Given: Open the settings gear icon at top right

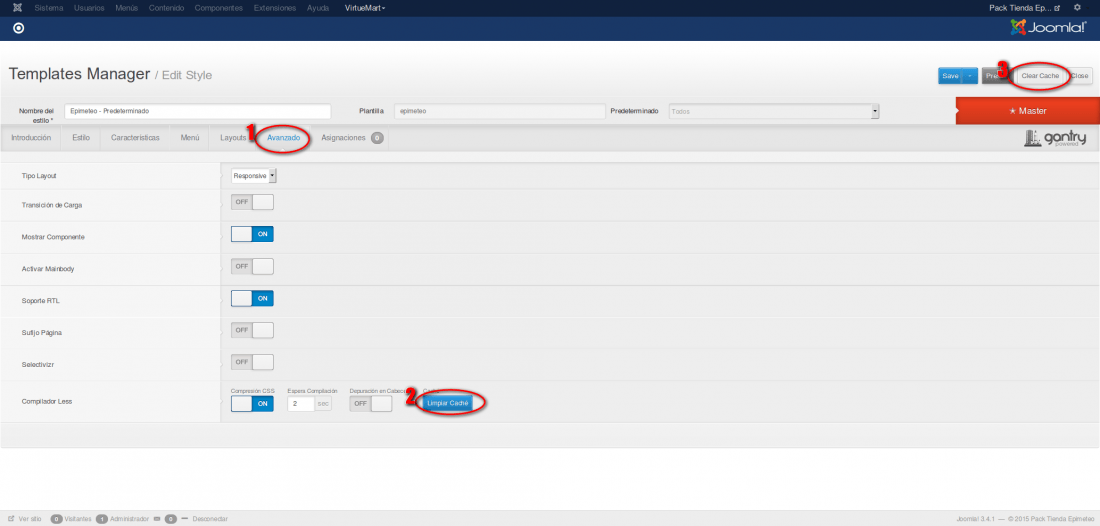Looking at the screenshot, I should click(x=1078, y=8).
